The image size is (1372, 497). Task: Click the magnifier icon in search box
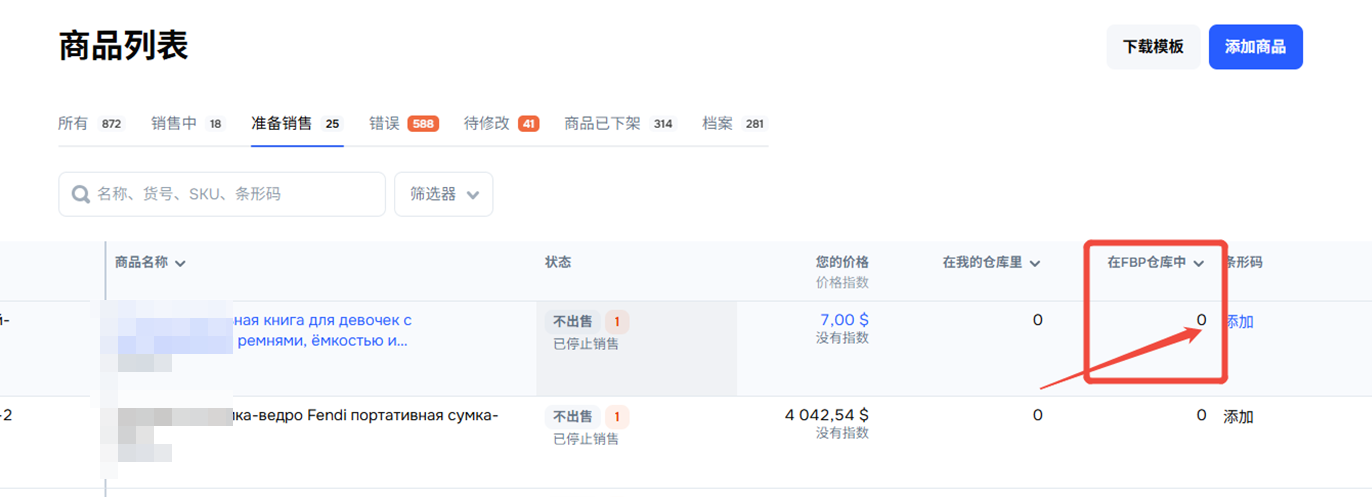[x=79, y=194]
